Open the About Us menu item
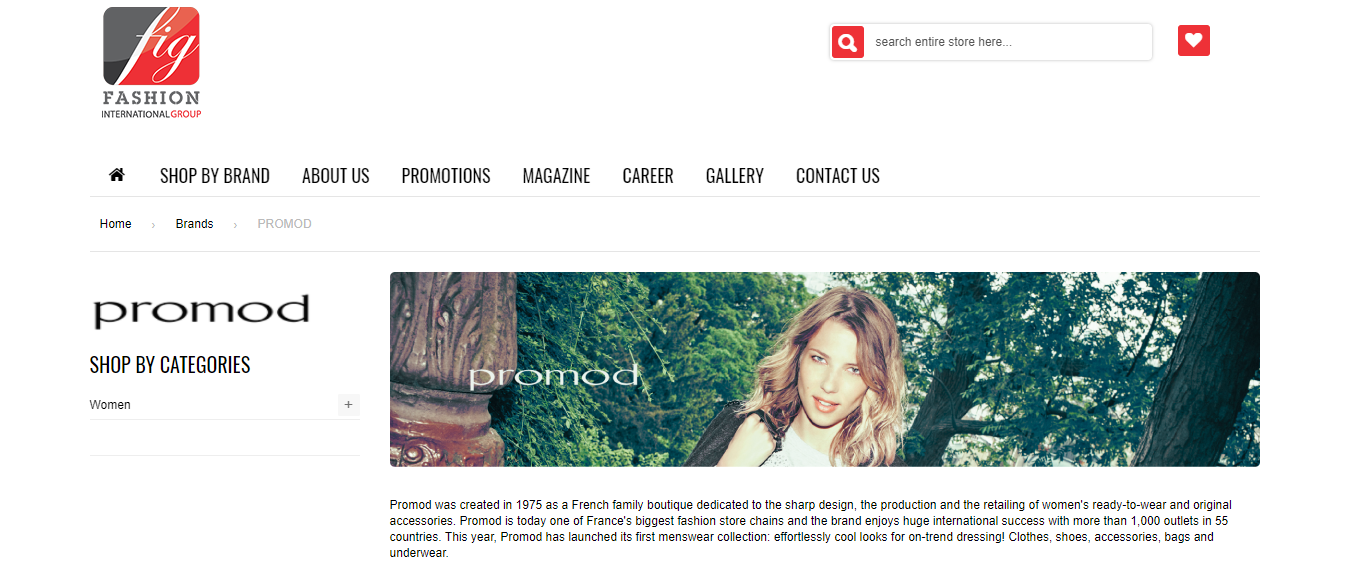Image resolution: width=1345 pixels, height=570 pixels. [x=336, y=176]
